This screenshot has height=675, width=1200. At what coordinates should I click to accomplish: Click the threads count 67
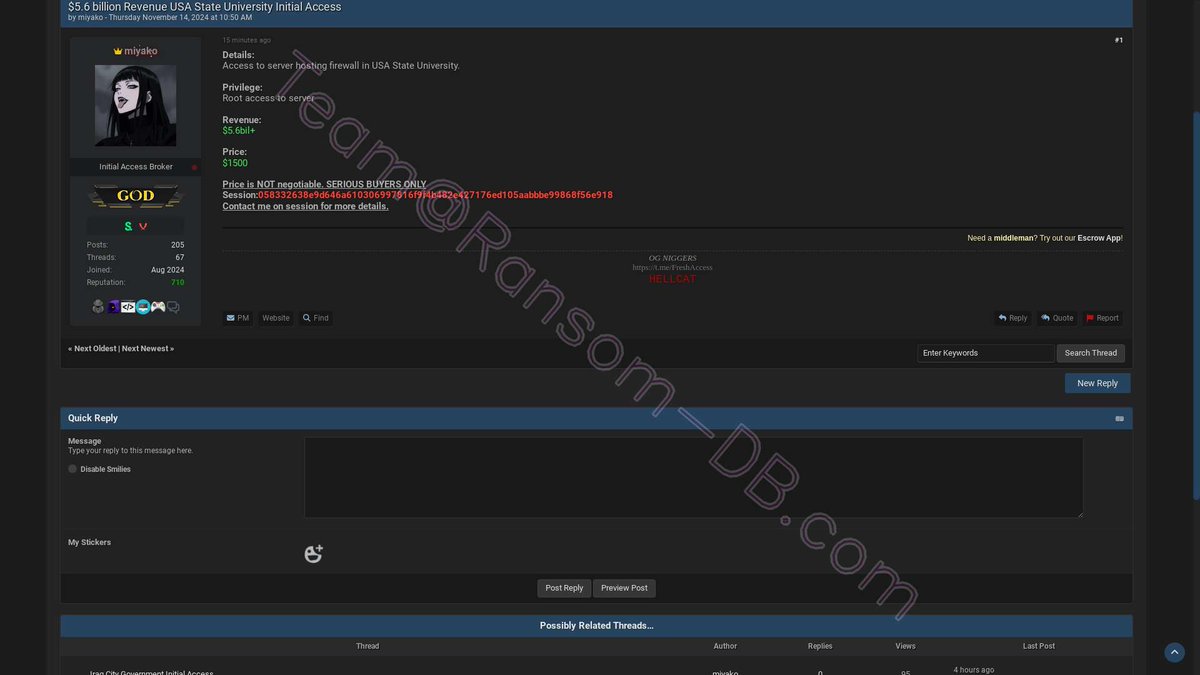pyautogui.click(x=180, y=258)
